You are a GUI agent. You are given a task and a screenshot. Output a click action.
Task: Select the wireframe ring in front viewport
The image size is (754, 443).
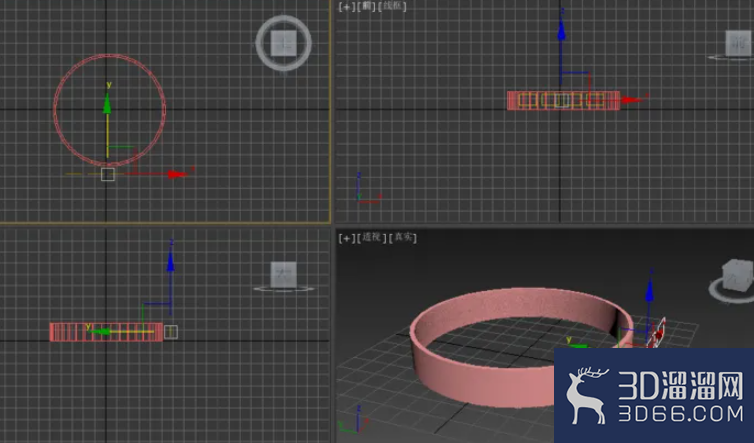(x=563, y=101)
